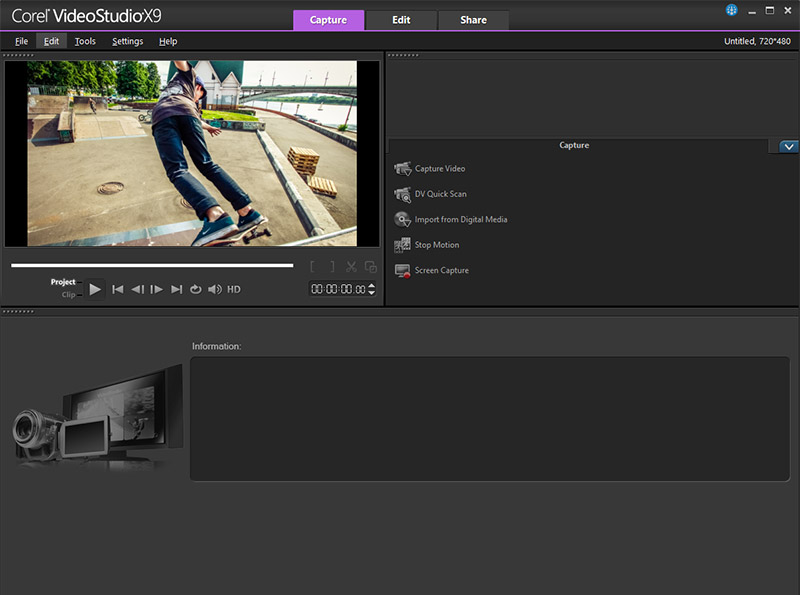The width and height of the screenshot is (800, 595).
Task: Click the preview scrubber bar
Action: pyautogui.click(x=152, y=265)
